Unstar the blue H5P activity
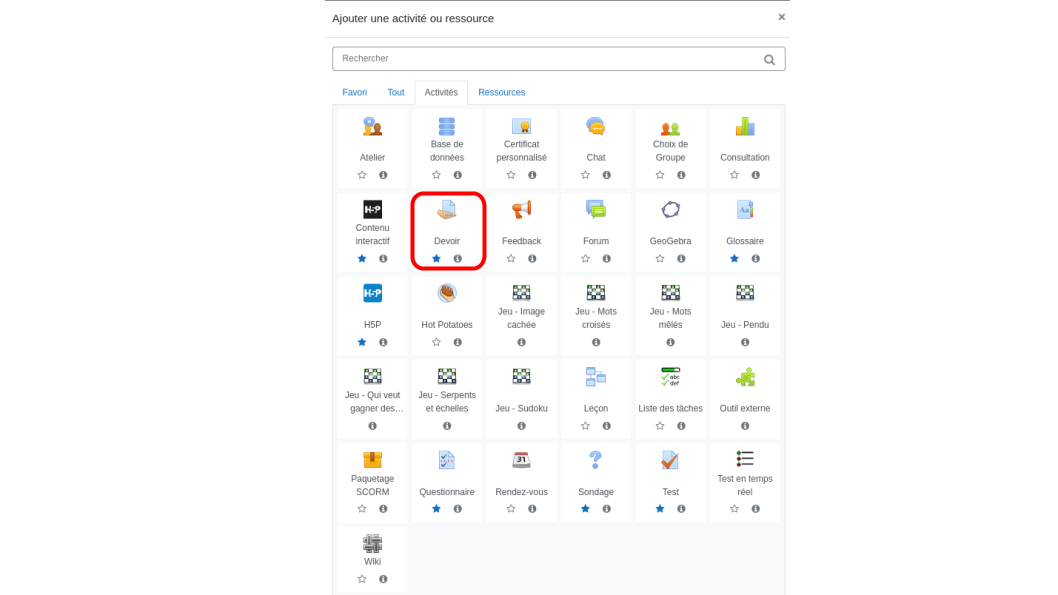The image size is (1058, 595). pyautogui.click(x=362, y=342)
